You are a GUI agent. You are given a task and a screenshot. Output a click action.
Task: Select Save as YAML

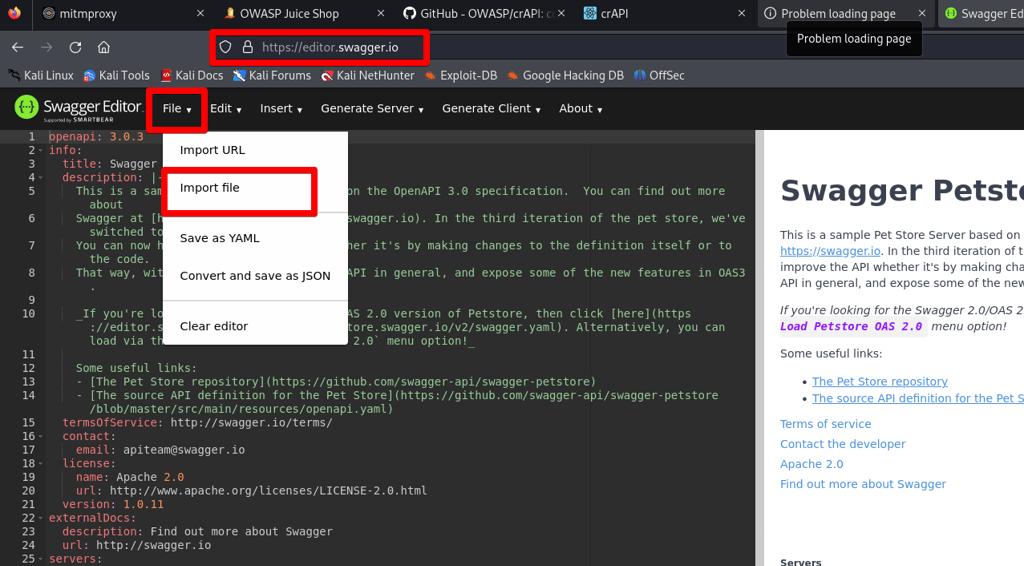point(255,238)
